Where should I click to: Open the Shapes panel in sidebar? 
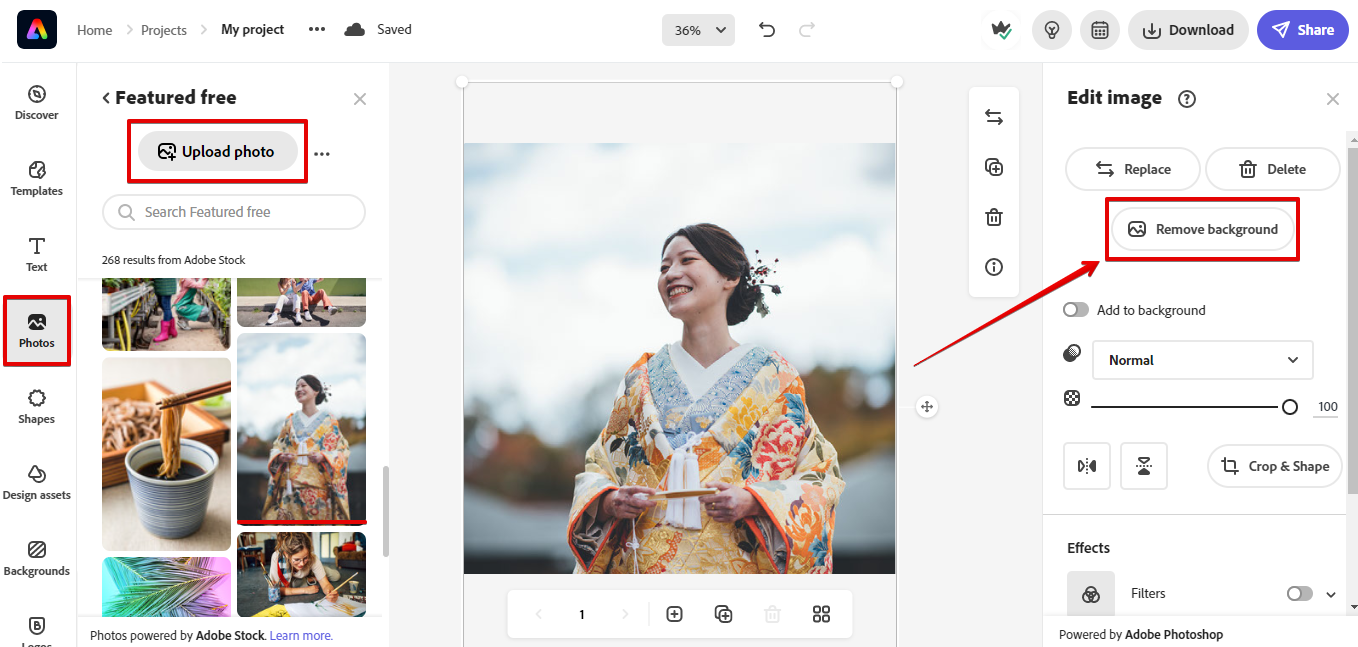coord(37,406)
